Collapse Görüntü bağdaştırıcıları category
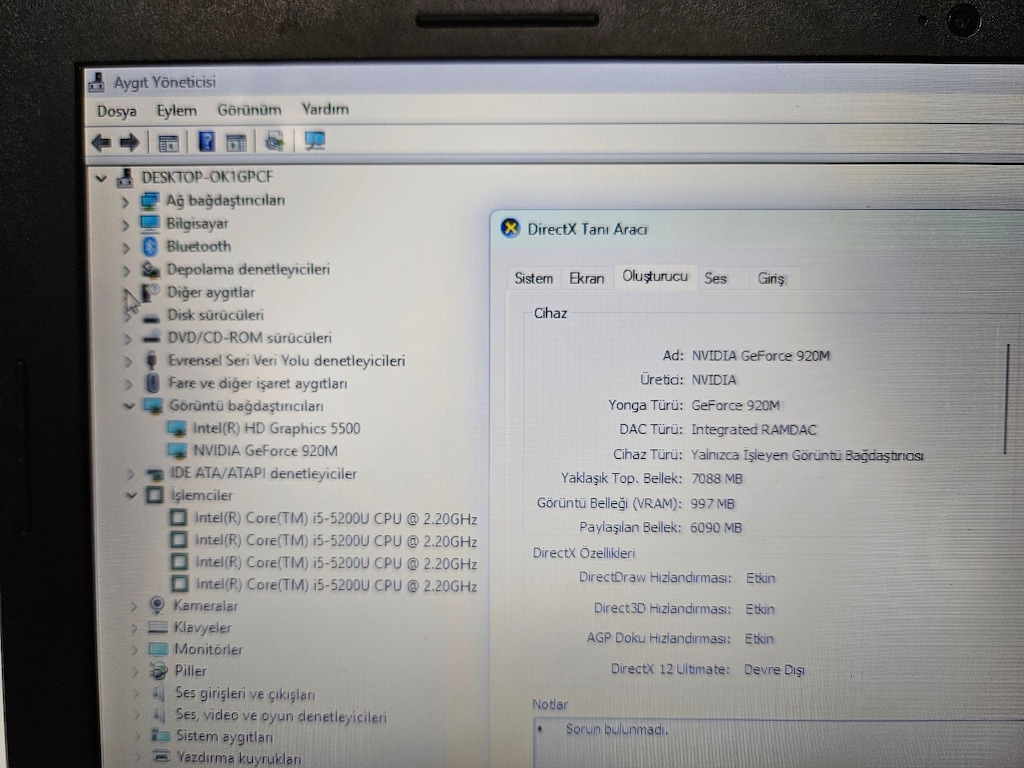The height and width of the screenshot is (768, 1024). [x=129, y=406]
